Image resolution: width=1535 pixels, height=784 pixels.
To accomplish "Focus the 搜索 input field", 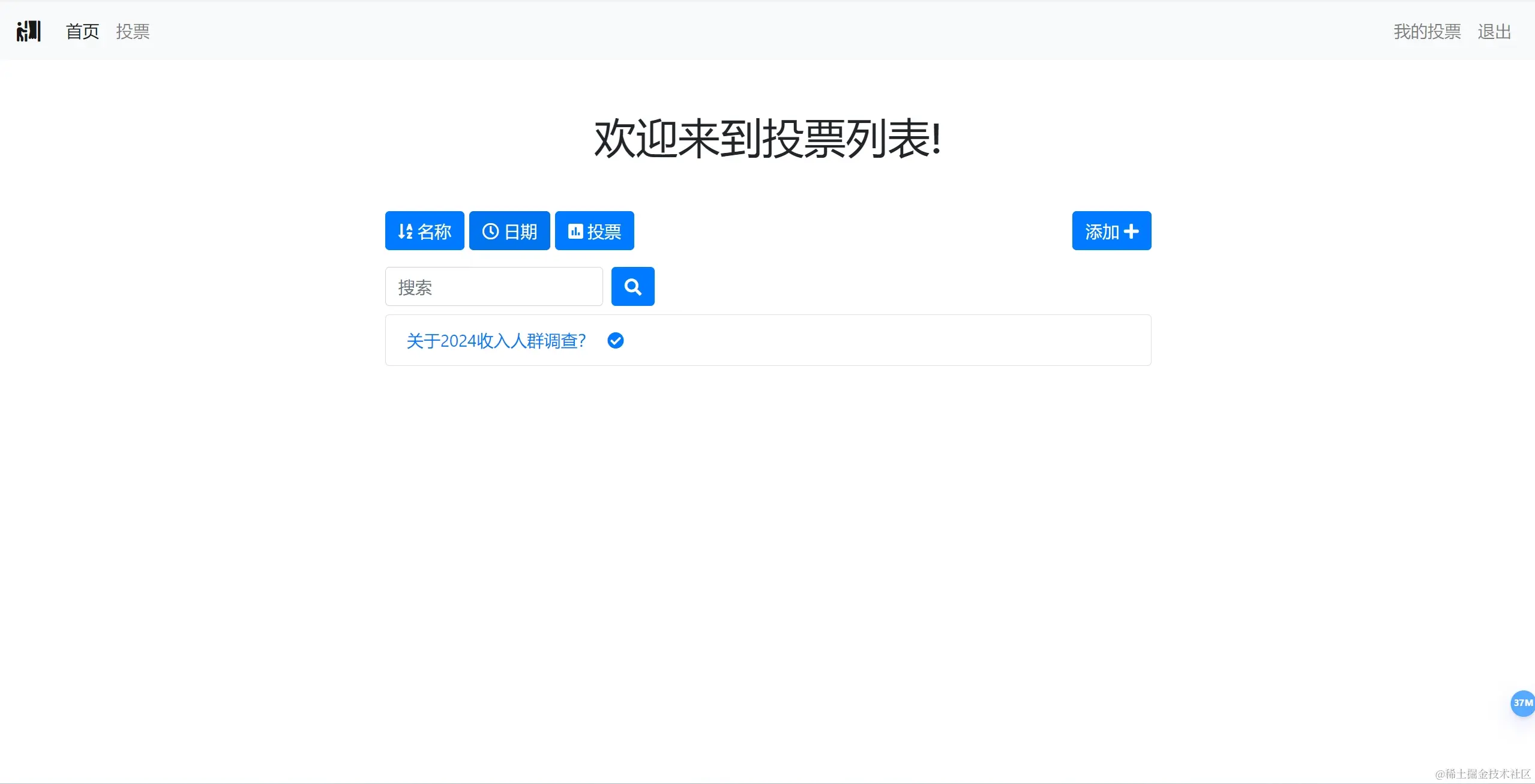I will tap(493, 287).
